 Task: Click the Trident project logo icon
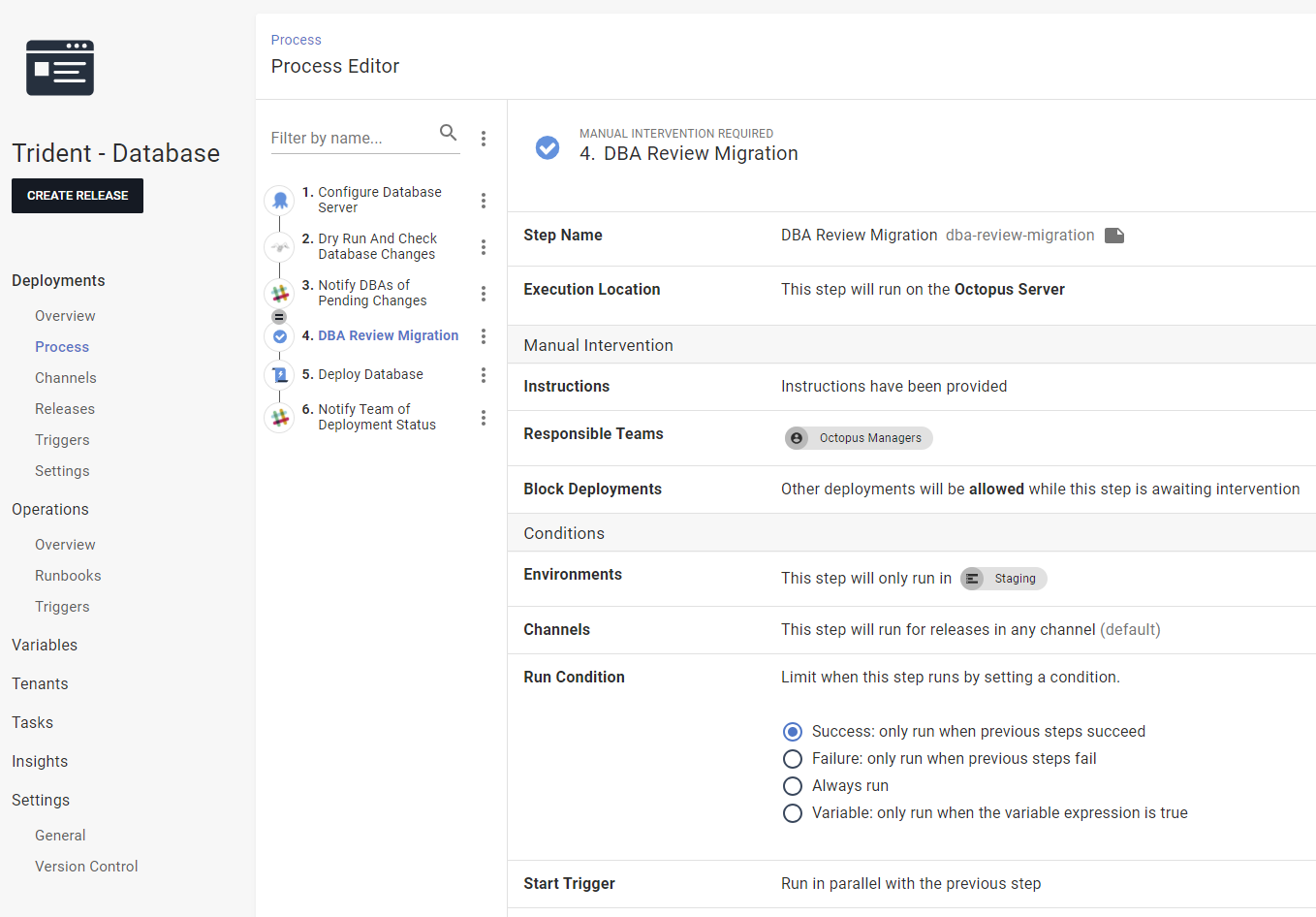point(60,68)
